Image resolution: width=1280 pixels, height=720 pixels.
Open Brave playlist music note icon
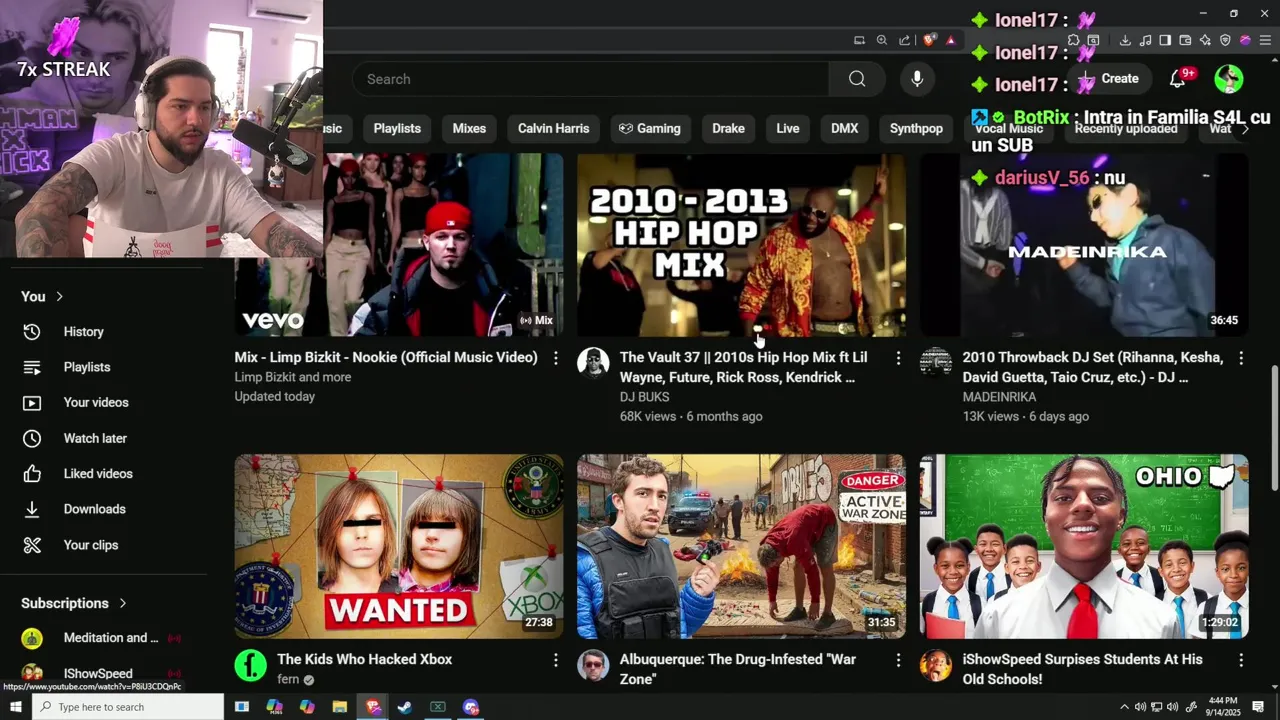(1145, 40)
